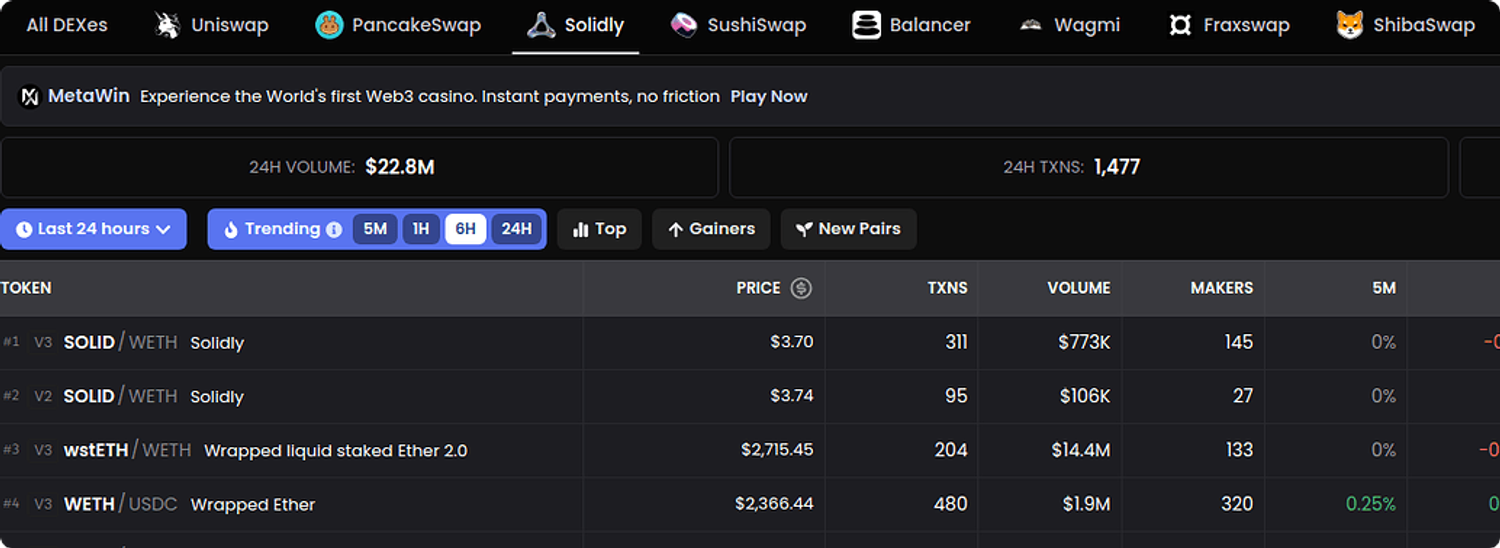Viewport: 1500px width, 548px height.
Task: Sort the table by TXNS column
Action: [947, 288]
